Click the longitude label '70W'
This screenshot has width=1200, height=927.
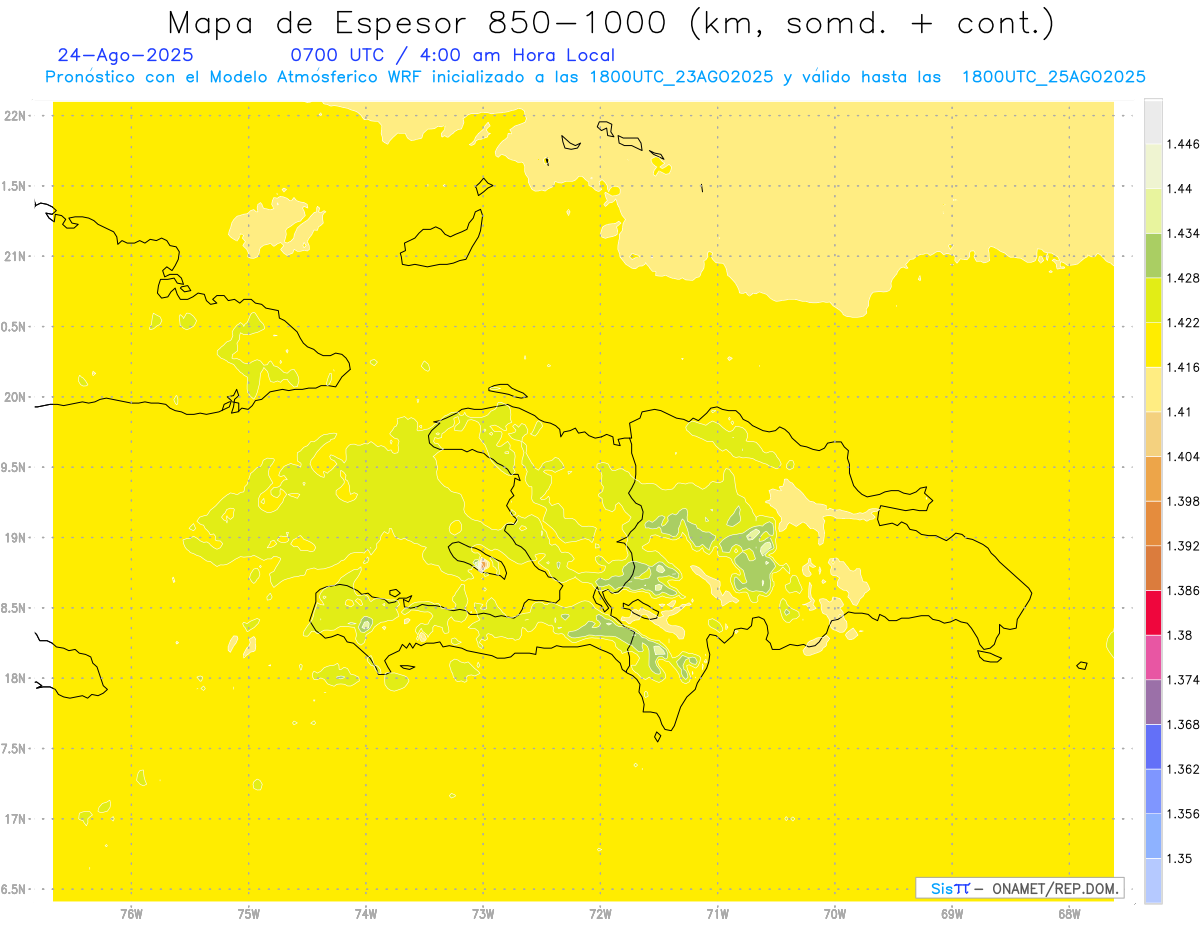tap(835, 914)
